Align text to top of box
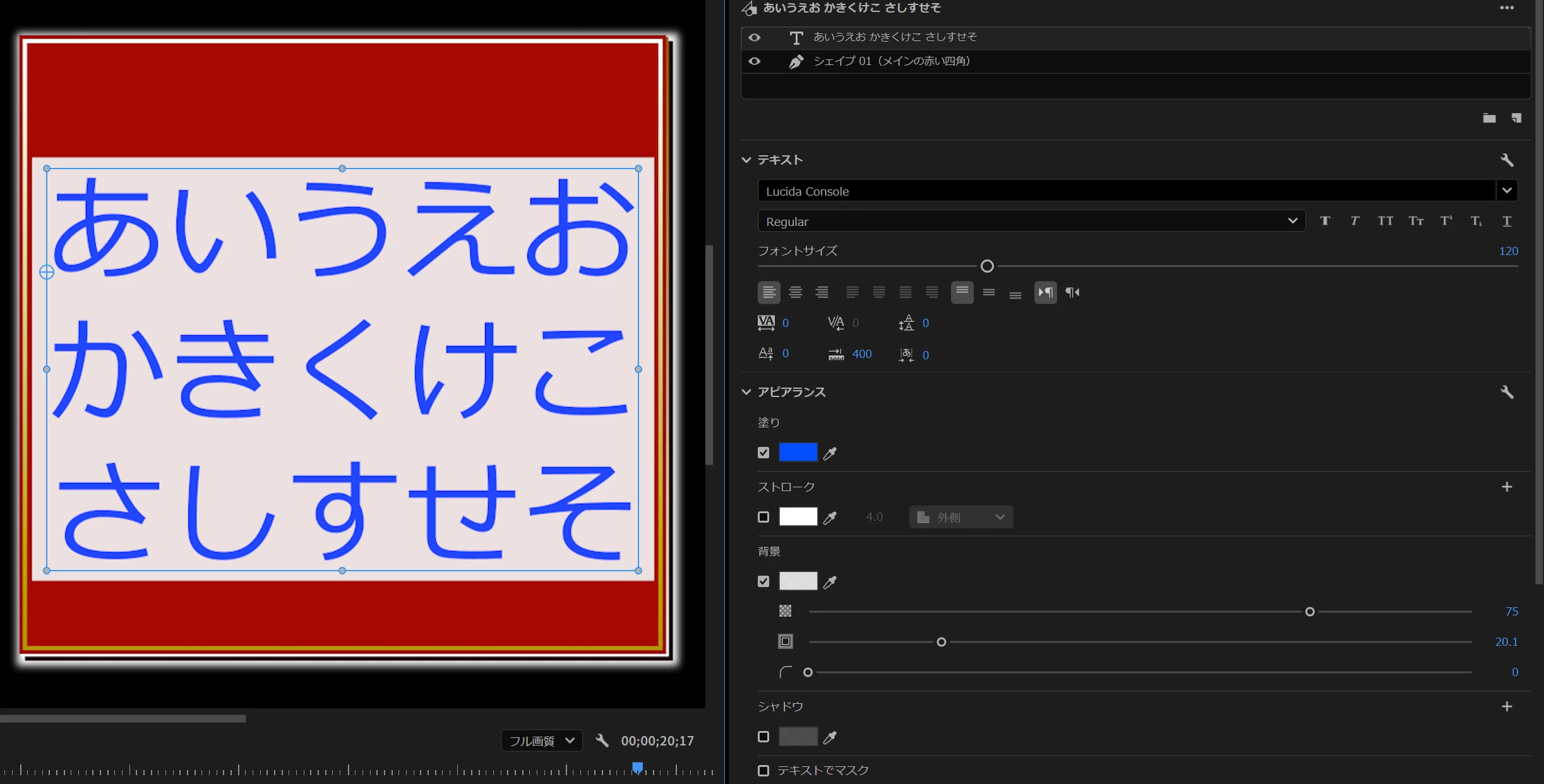This screenshot has height=784, width=1544. (962, 292)
